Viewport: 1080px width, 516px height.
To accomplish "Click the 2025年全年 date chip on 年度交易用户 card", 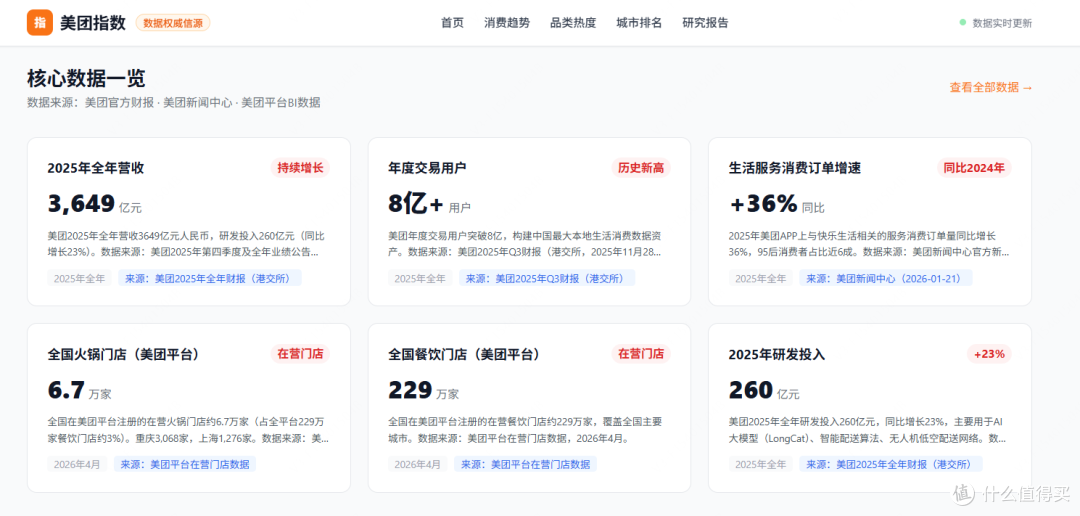I will (420, 278).
